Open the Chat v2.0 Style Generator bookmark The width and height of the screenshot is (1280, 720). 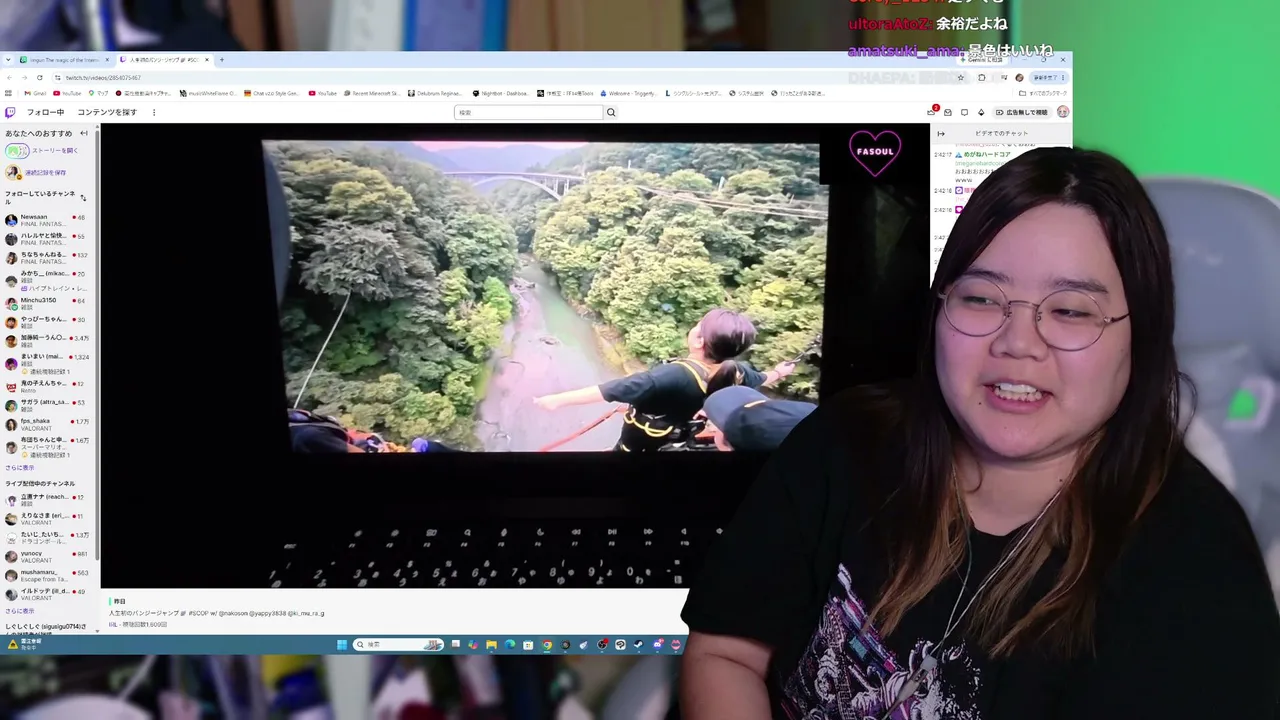[x=273, y=93]
